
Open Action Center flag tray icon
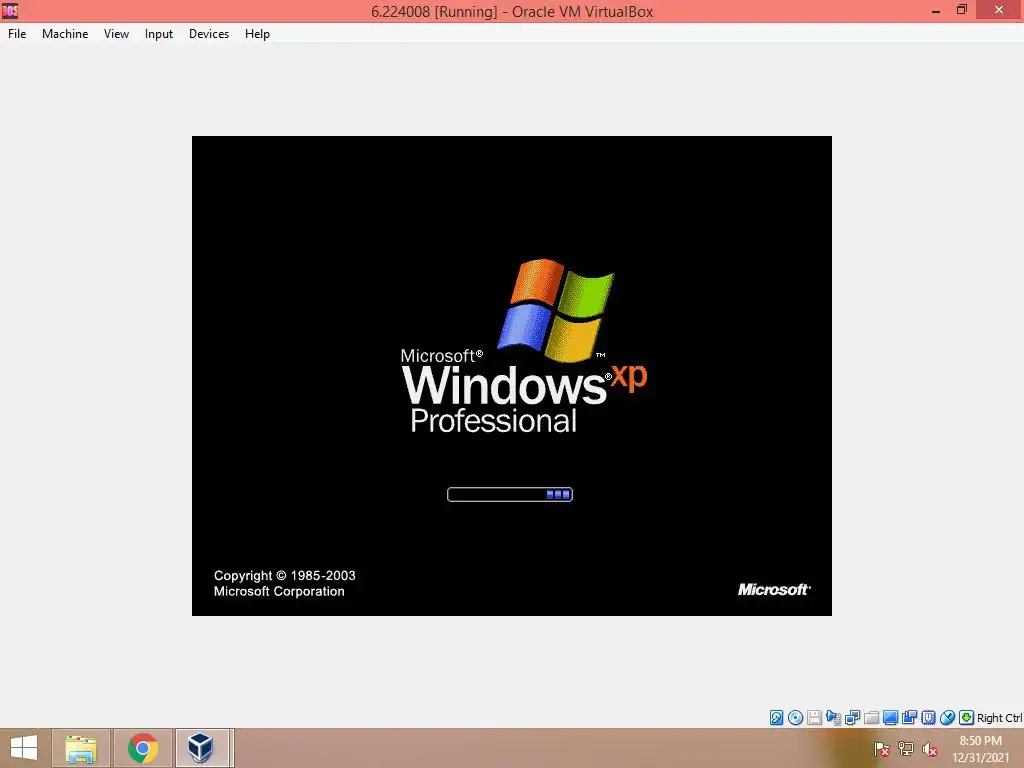881,749
